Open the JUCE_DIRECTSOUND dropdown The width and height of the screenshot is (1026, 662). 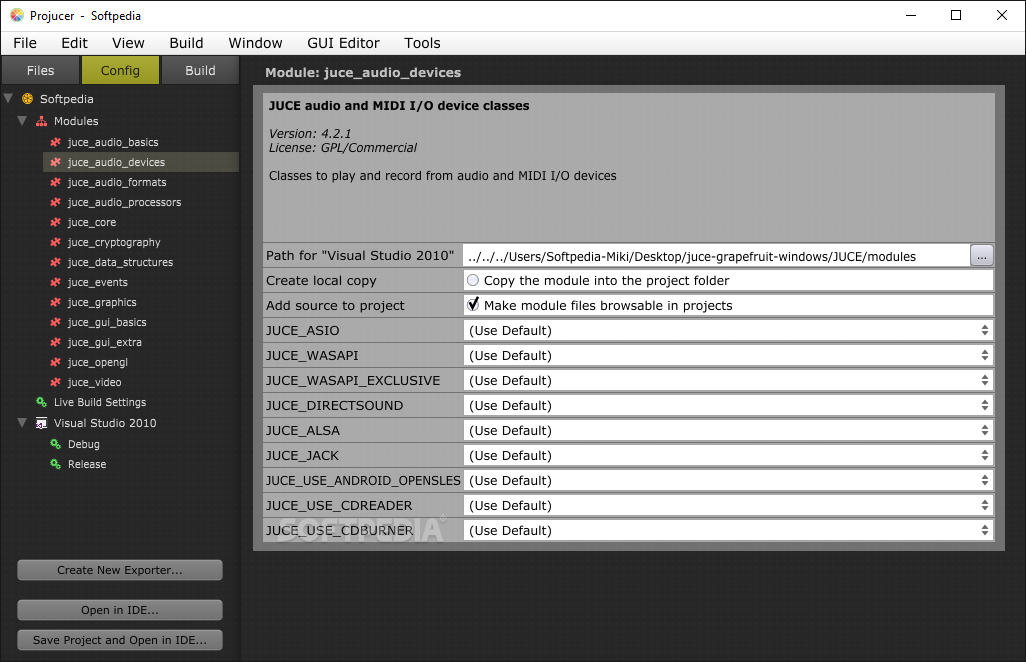[x=728, y=406]
